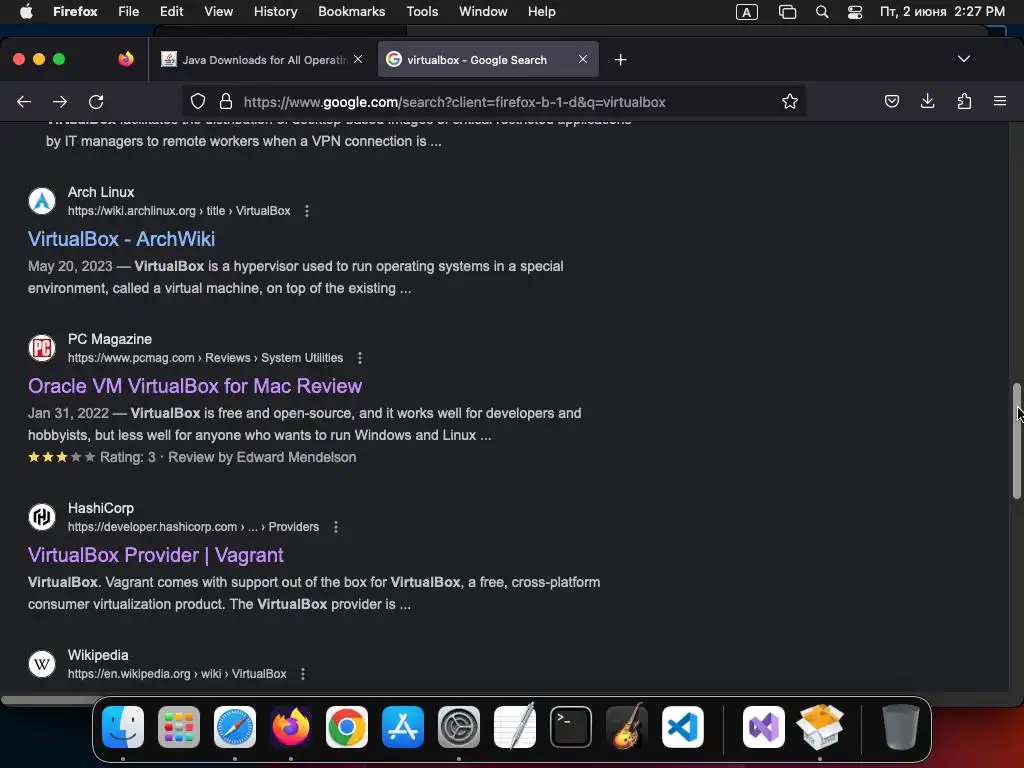Open the App Store from the Dock
Image resolution: width=1024 pixels, height=768 pixels.
403,727
